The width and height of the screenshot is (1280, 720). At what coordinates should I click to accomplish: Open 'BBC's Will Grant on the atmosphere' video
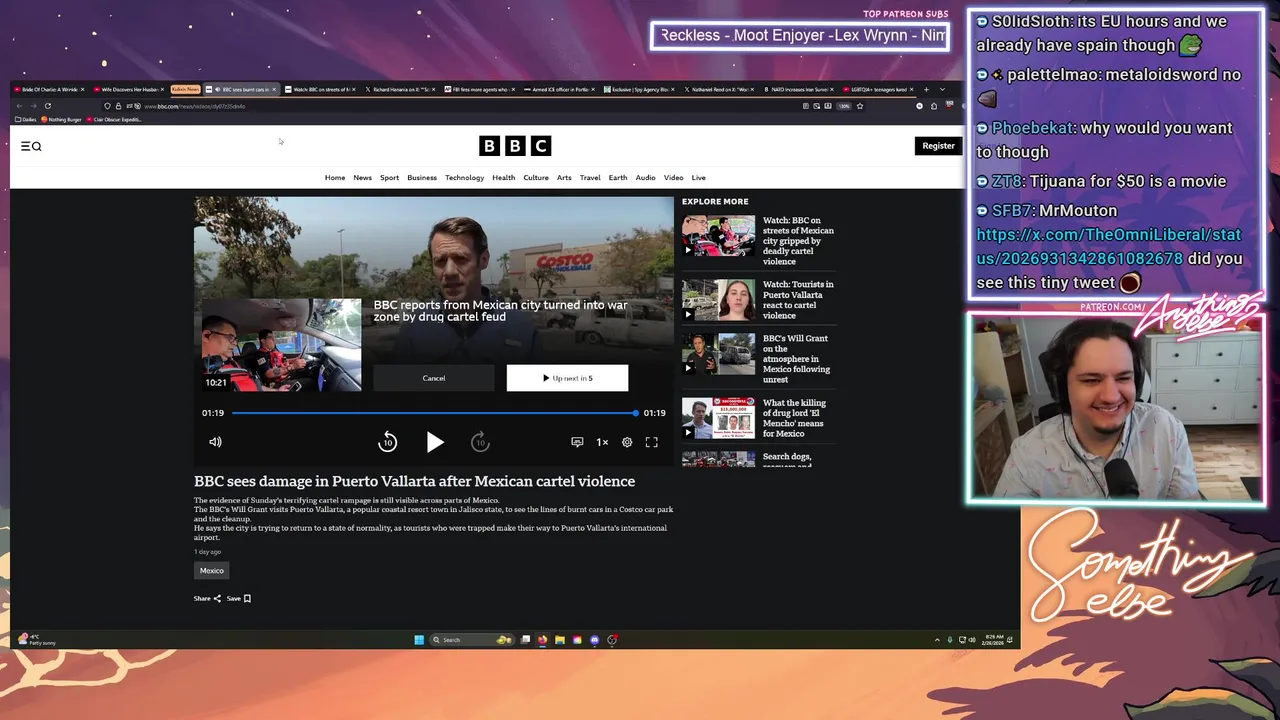tap(796, 359)
